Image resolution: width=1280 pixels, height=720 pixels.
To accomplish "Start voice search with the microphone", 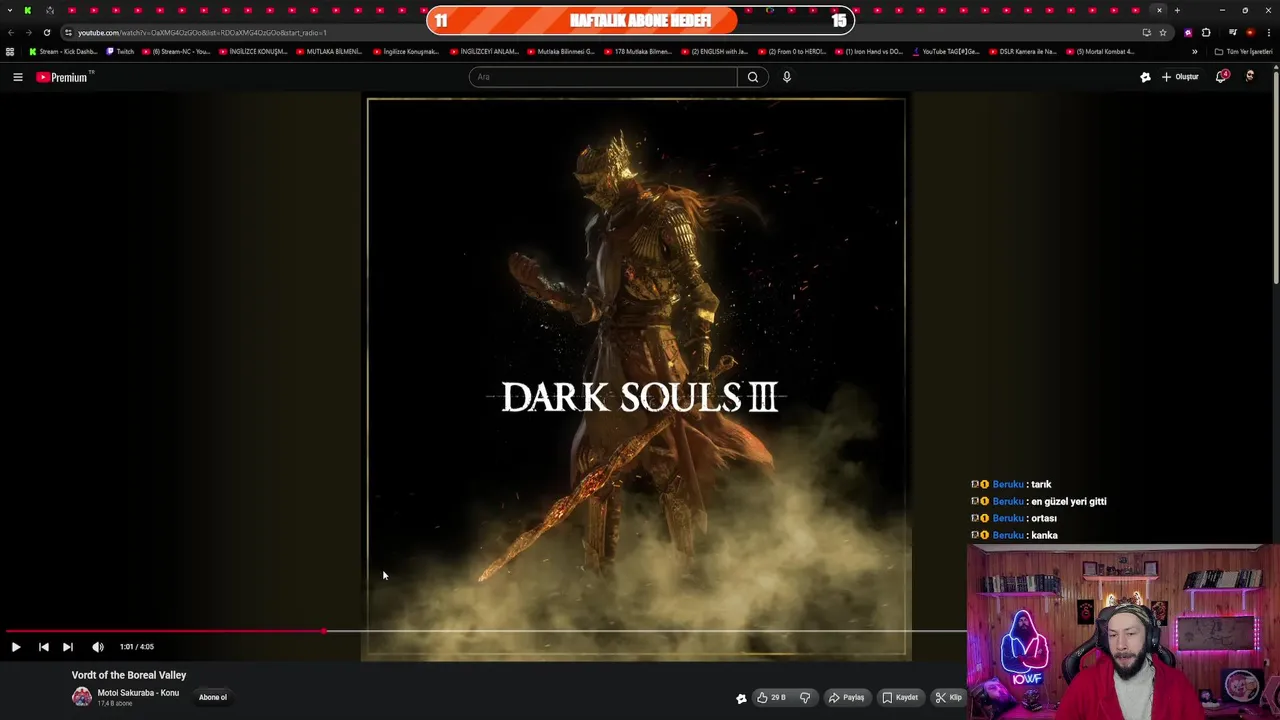I will (787, 77).
